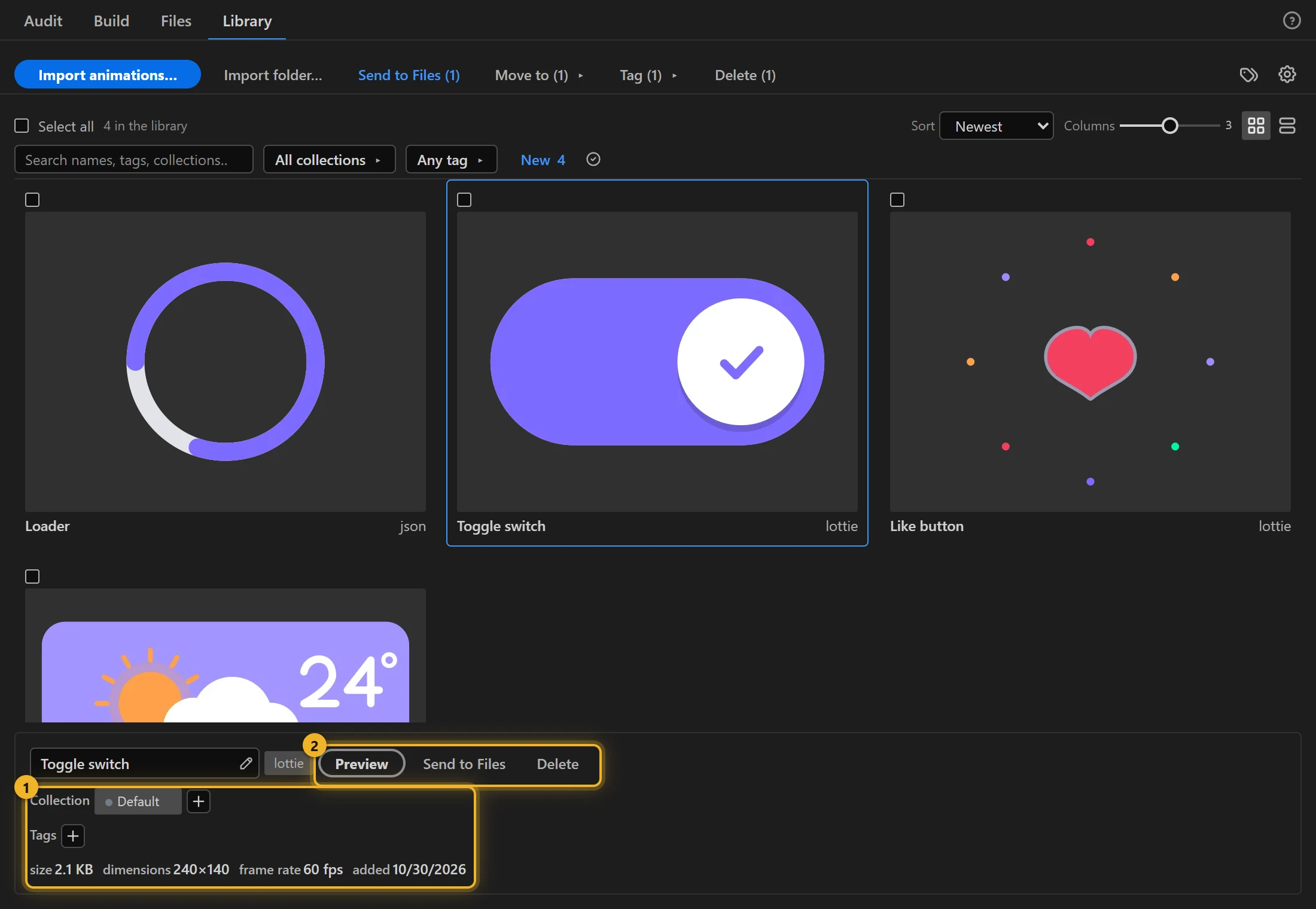Toggle Select all checkbox
The image size is (1316, 909).
coord(22,126)
